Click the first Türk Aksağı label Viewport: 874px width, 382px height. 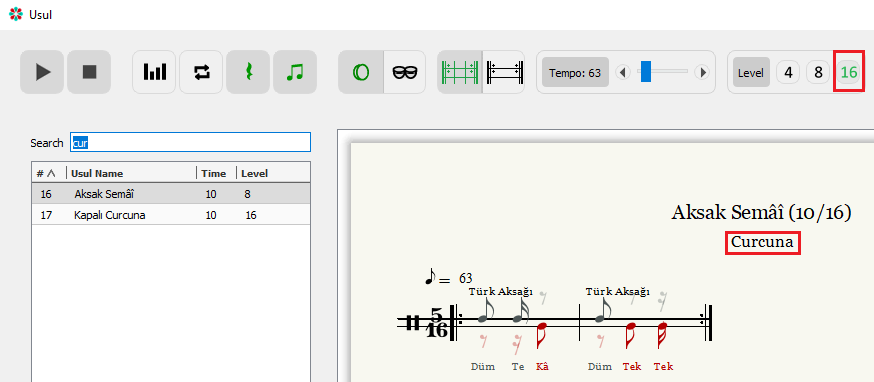501,291
